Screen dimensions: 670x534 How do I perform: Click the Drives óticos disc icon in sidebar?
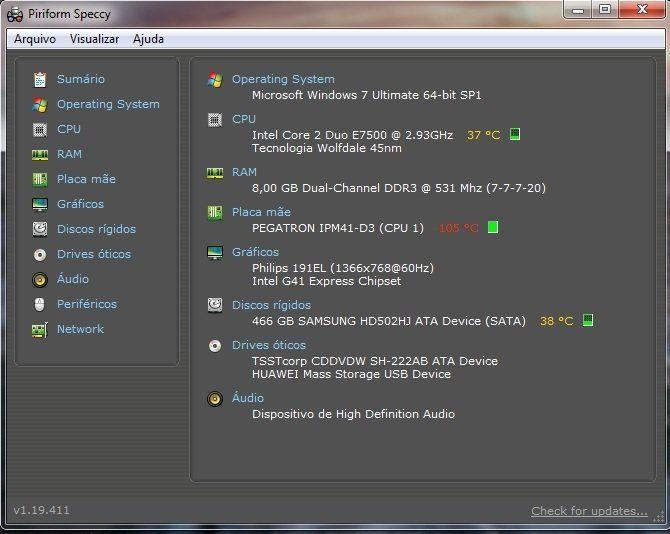pos(40,254)
